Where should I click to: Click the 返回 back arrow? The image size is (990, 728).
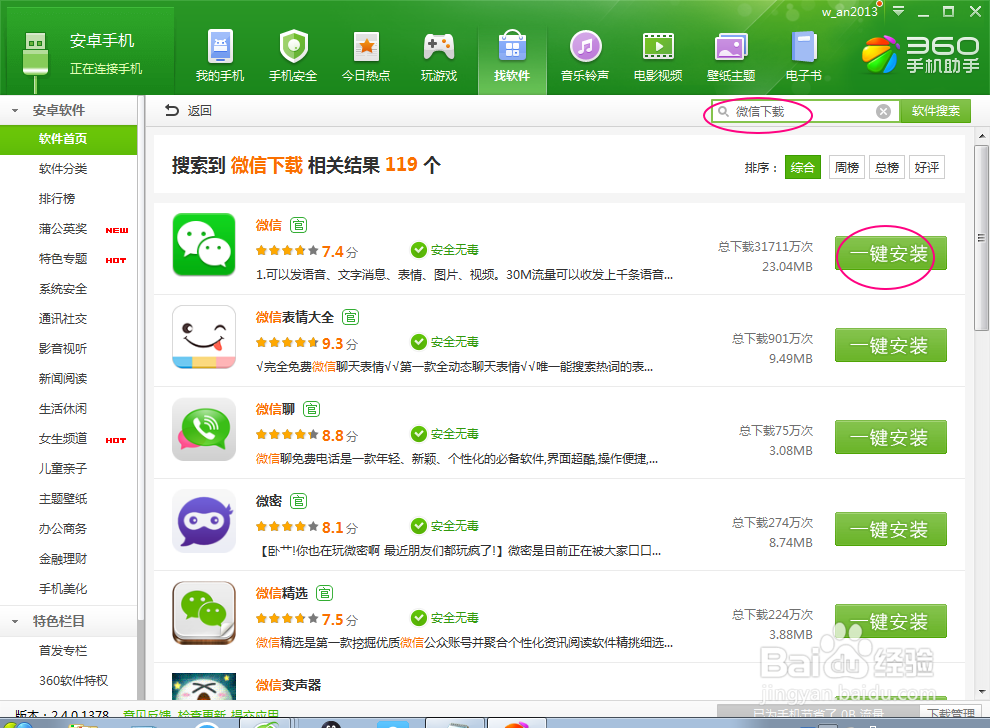point(172,110)
